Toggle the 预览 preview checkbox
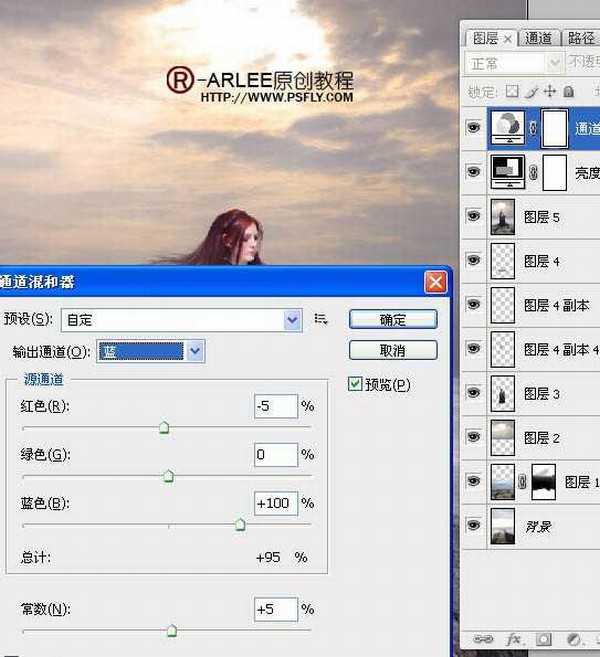600x657 pixels. click(x=355, y=384)
